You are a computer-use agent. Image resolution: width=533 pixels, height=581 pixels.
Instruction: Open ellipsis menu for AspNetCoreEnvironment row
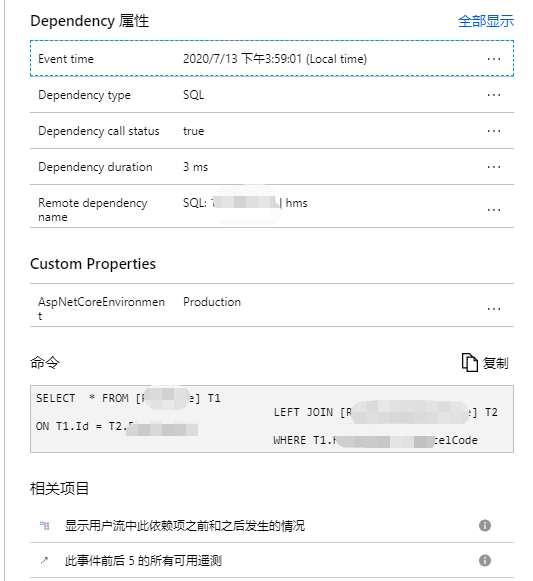pos(494,309)
